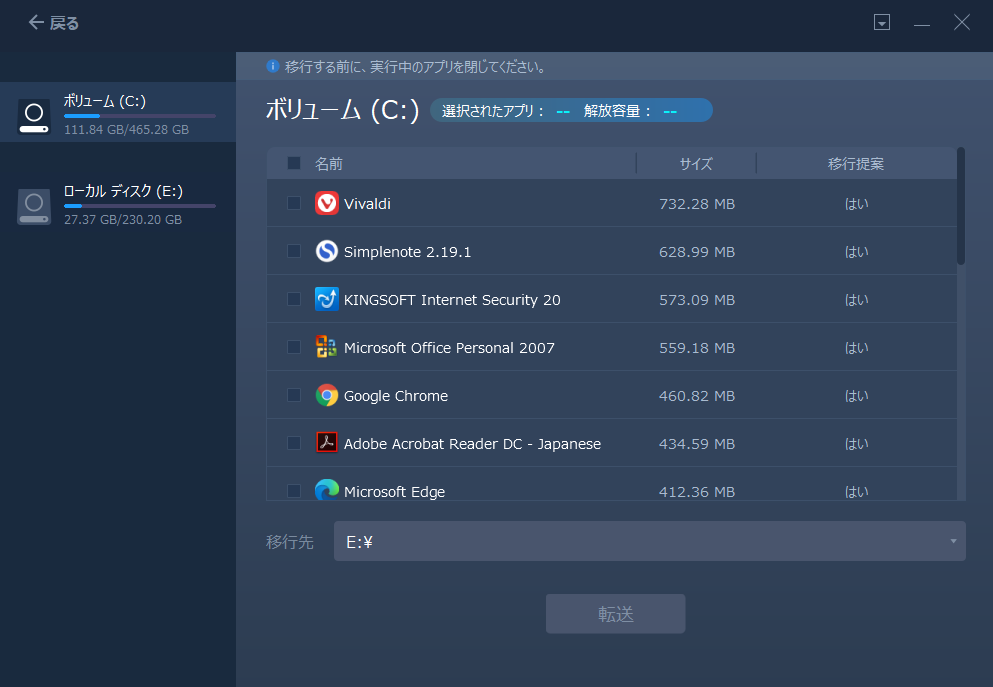Go back with the 戻る link text
Viewport: 993px width, 687px height.
(65, 23)
